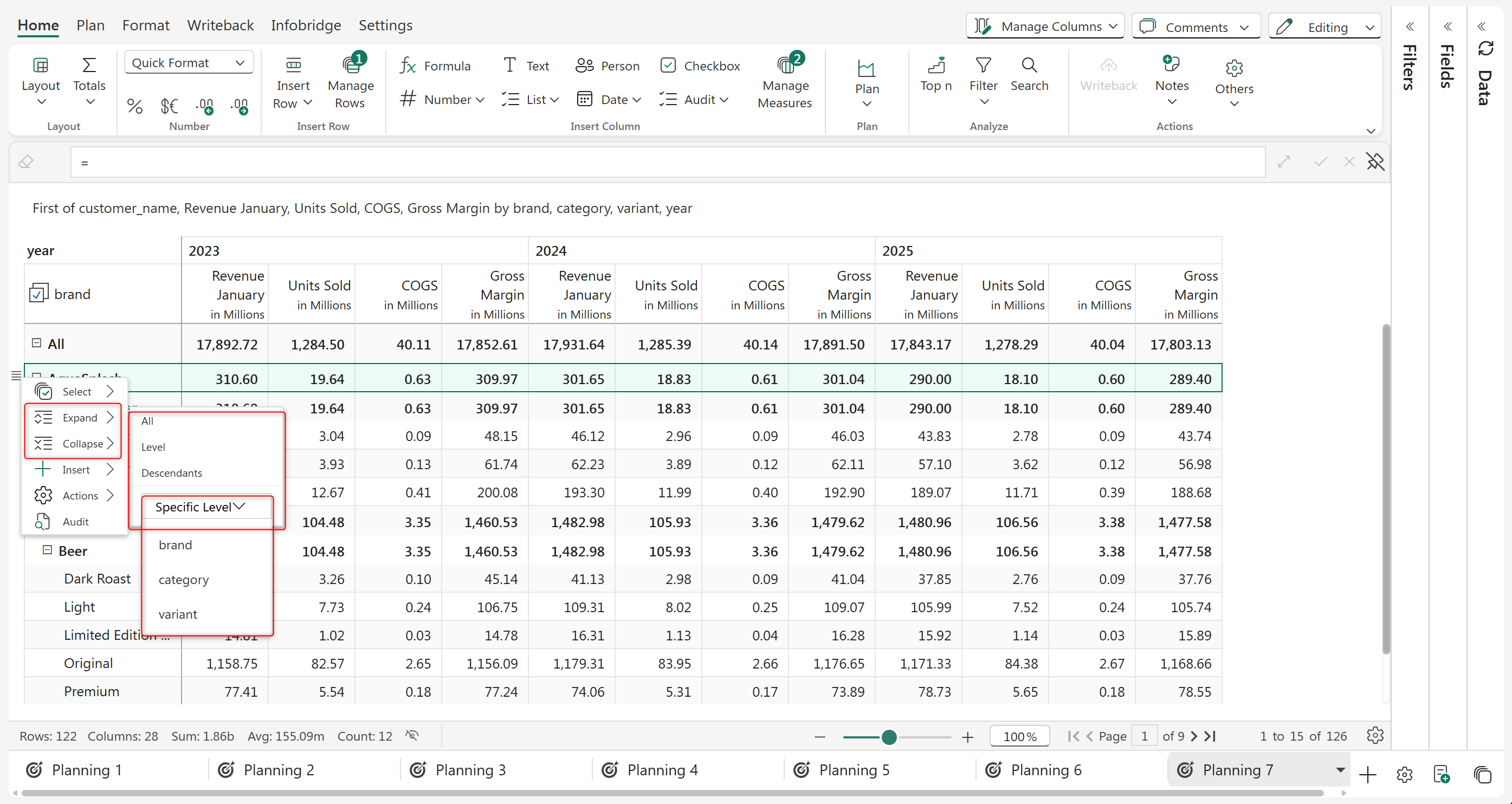Switch to the Writeback ribbon tab
Viewport: 1512px width, 804px height.
tap(220, 25)
